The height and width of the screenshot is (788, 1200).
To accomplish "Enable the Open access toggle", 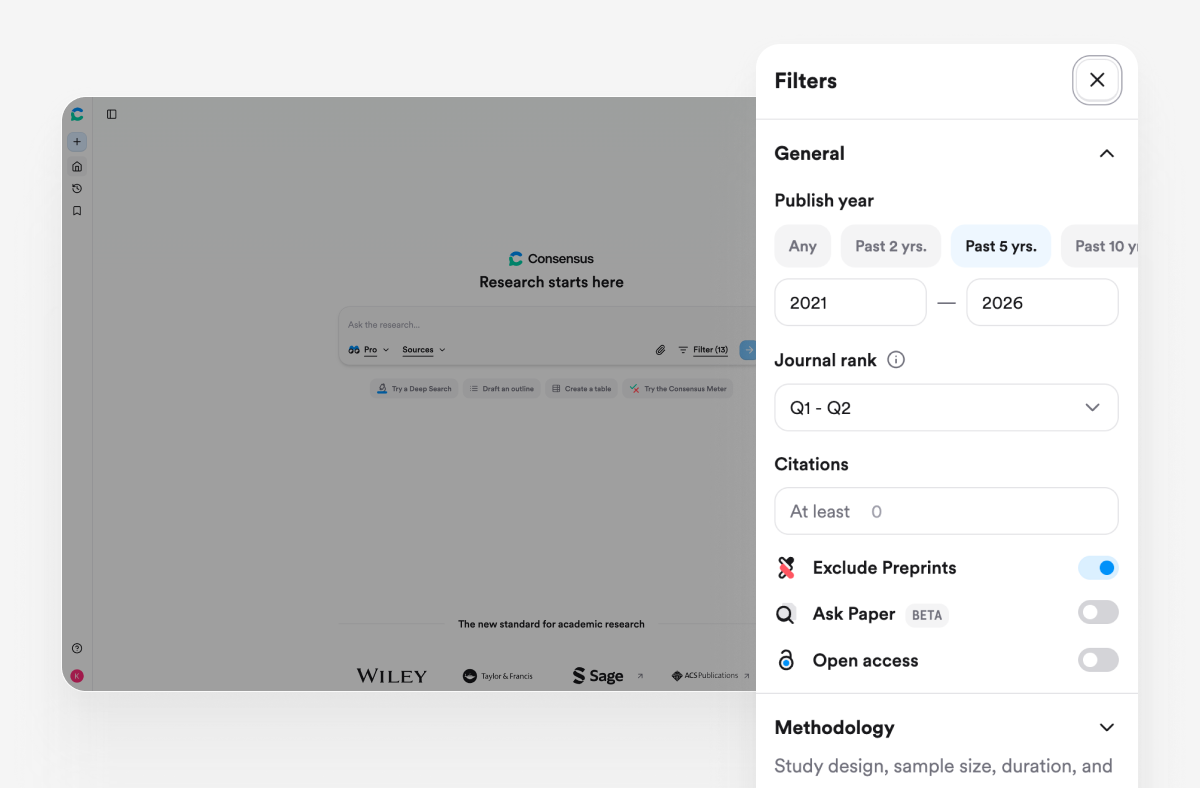I will (1098, 660).
